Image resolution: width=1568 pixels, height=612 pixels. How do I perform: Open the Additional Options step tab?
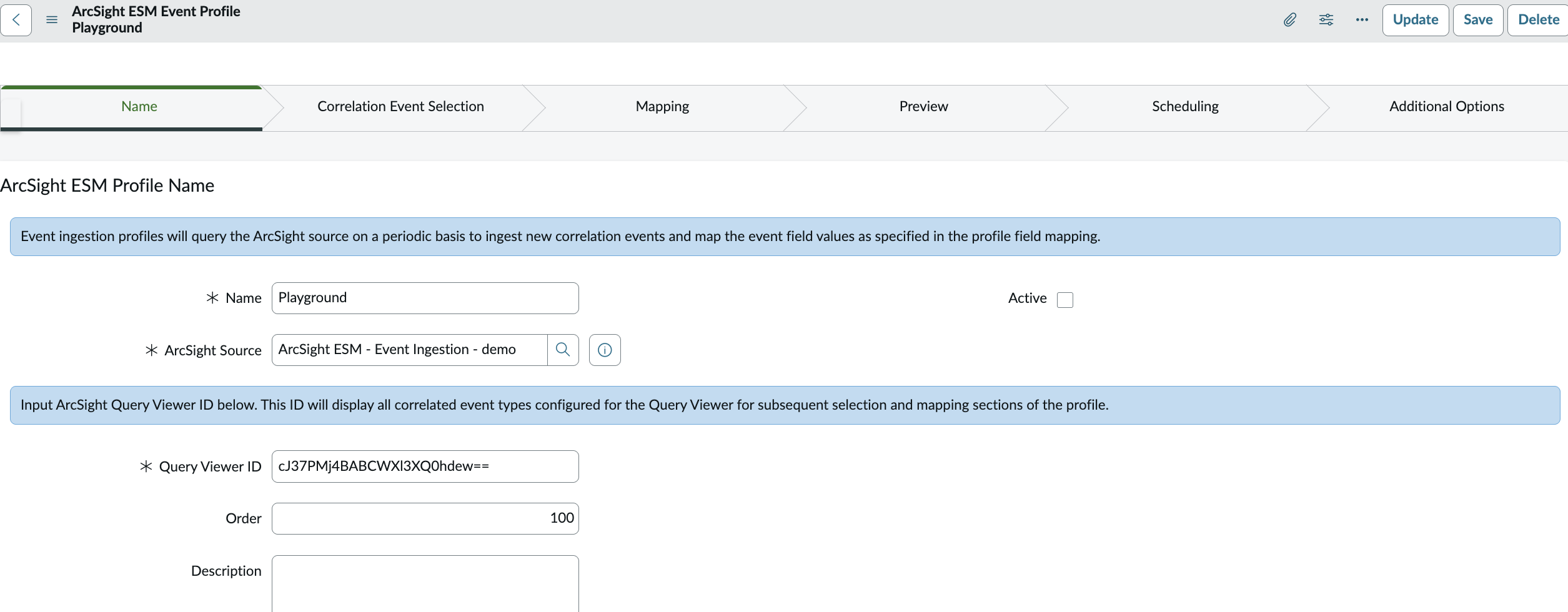(1447, 107)
